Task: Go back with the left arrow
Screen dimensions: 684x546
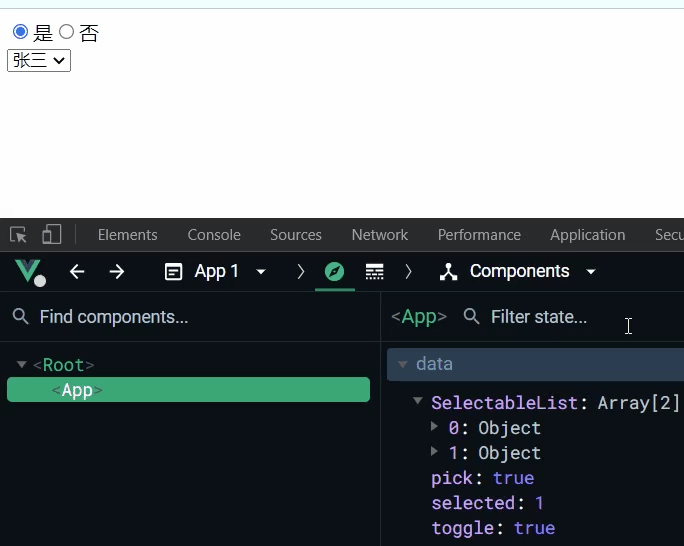Action: pos(77,271)
